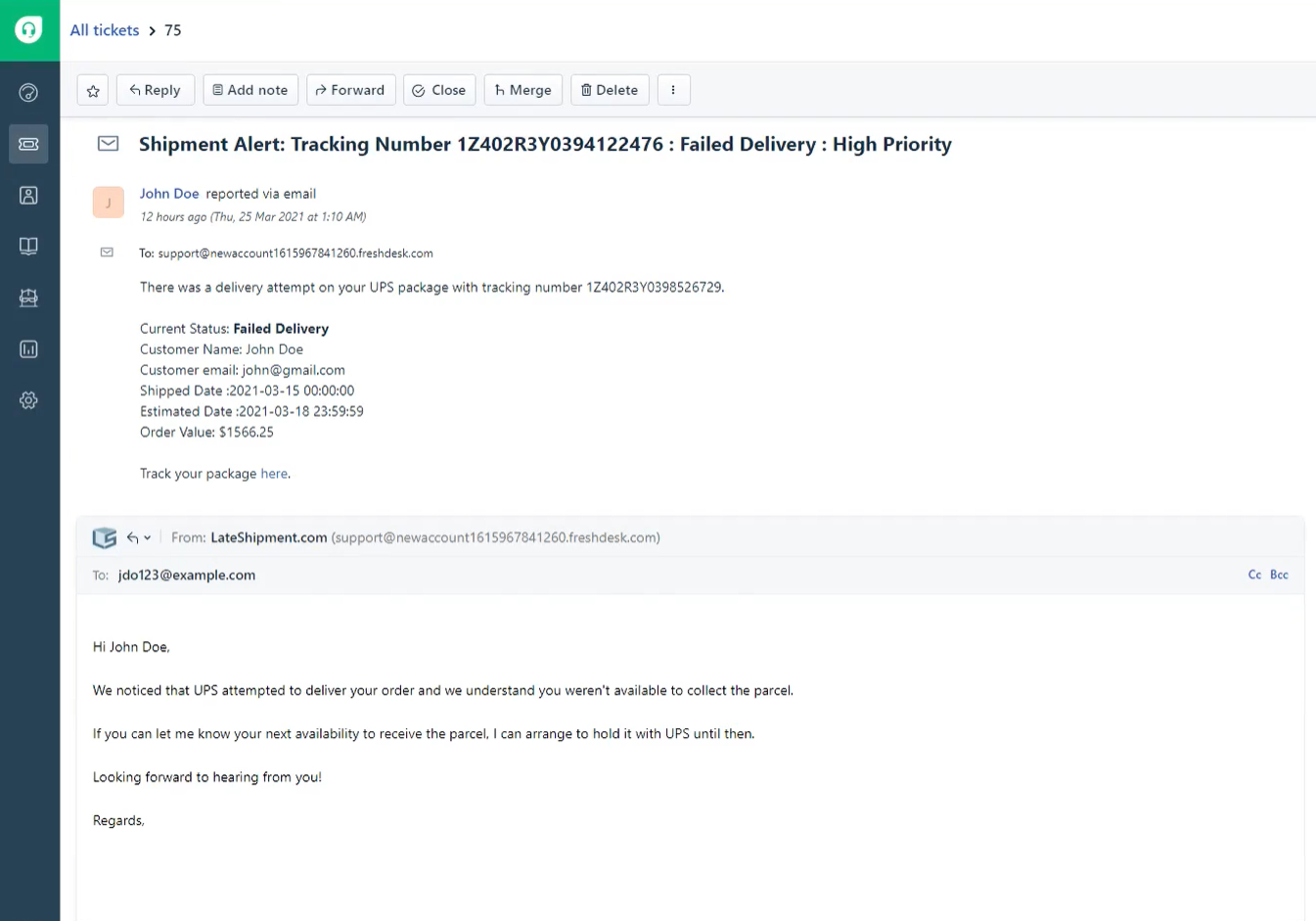The image size is (1316, 921).
Task: Open the Analytics reports icon
Action: [28, 348]
